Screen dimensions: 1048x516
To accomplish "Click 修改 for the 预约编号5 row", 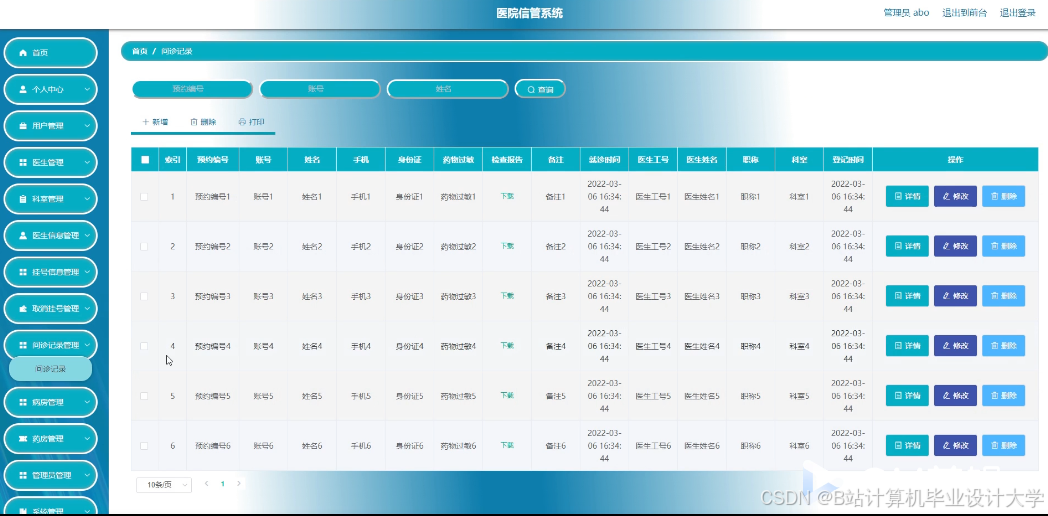I will coord(955,396).
